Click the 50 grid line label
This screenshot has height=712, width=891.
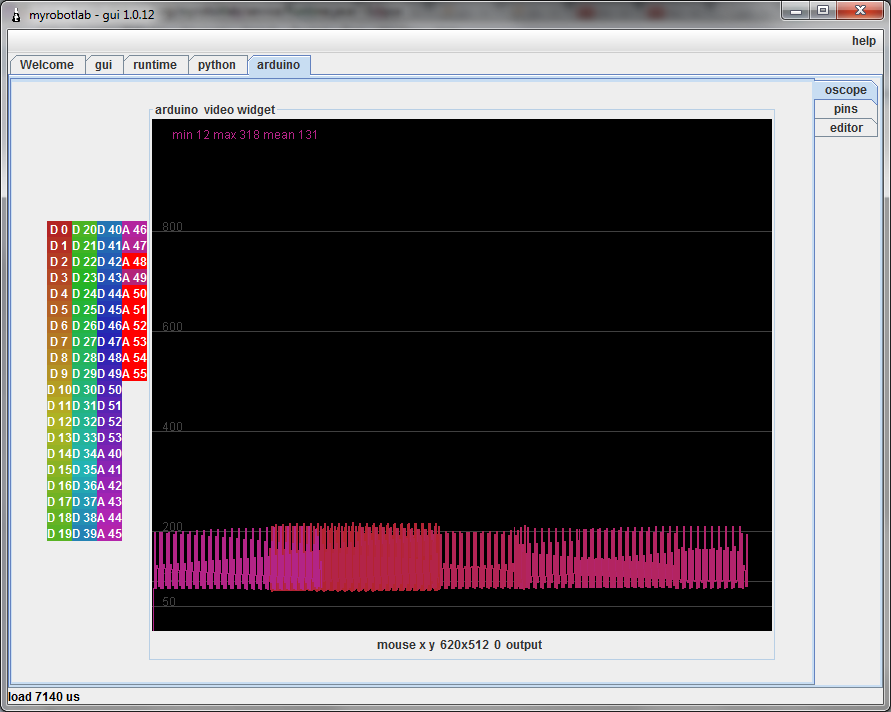(169, 601)
